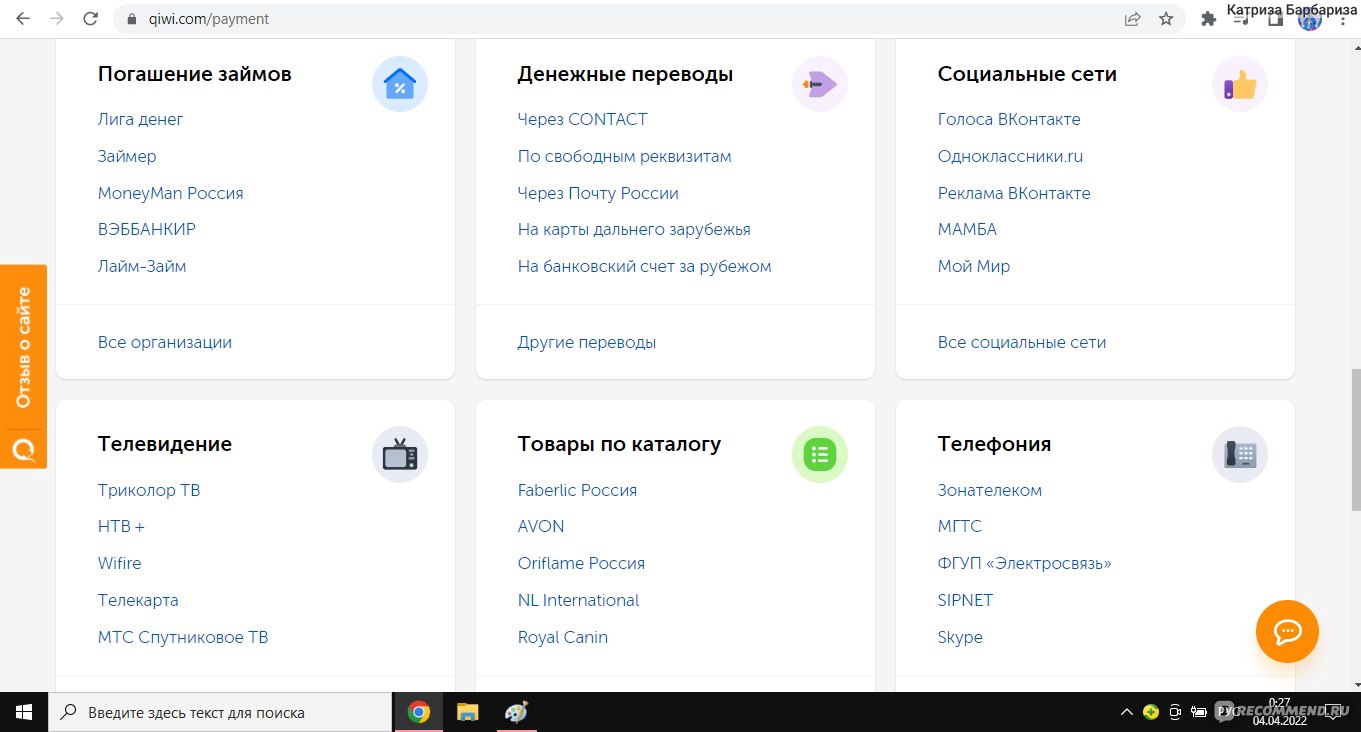
Task: Open the 'Лайм-Займ' link
Action: 142,266
